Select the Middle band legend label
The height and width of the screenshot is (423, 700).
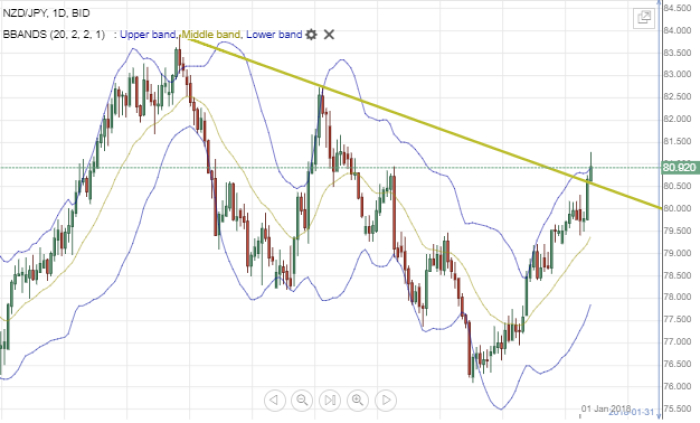(x=211, y=34)
